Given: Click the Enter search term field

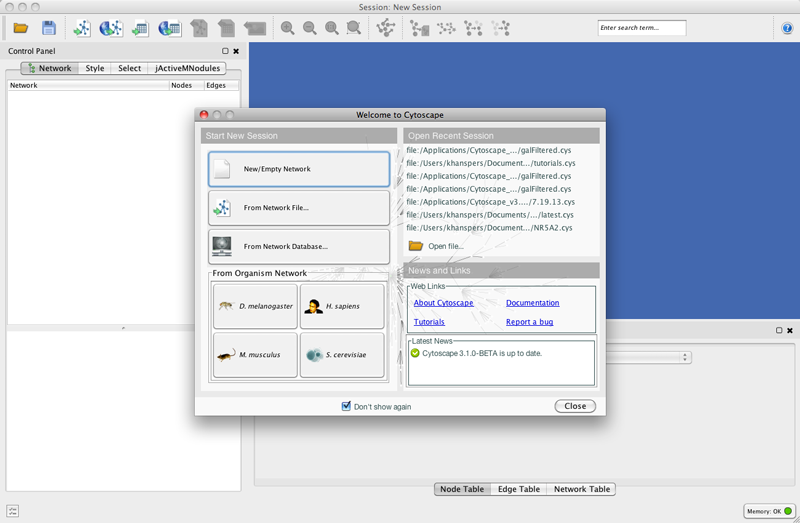Looking at the screenshot, I should click(x=642, y=28).
